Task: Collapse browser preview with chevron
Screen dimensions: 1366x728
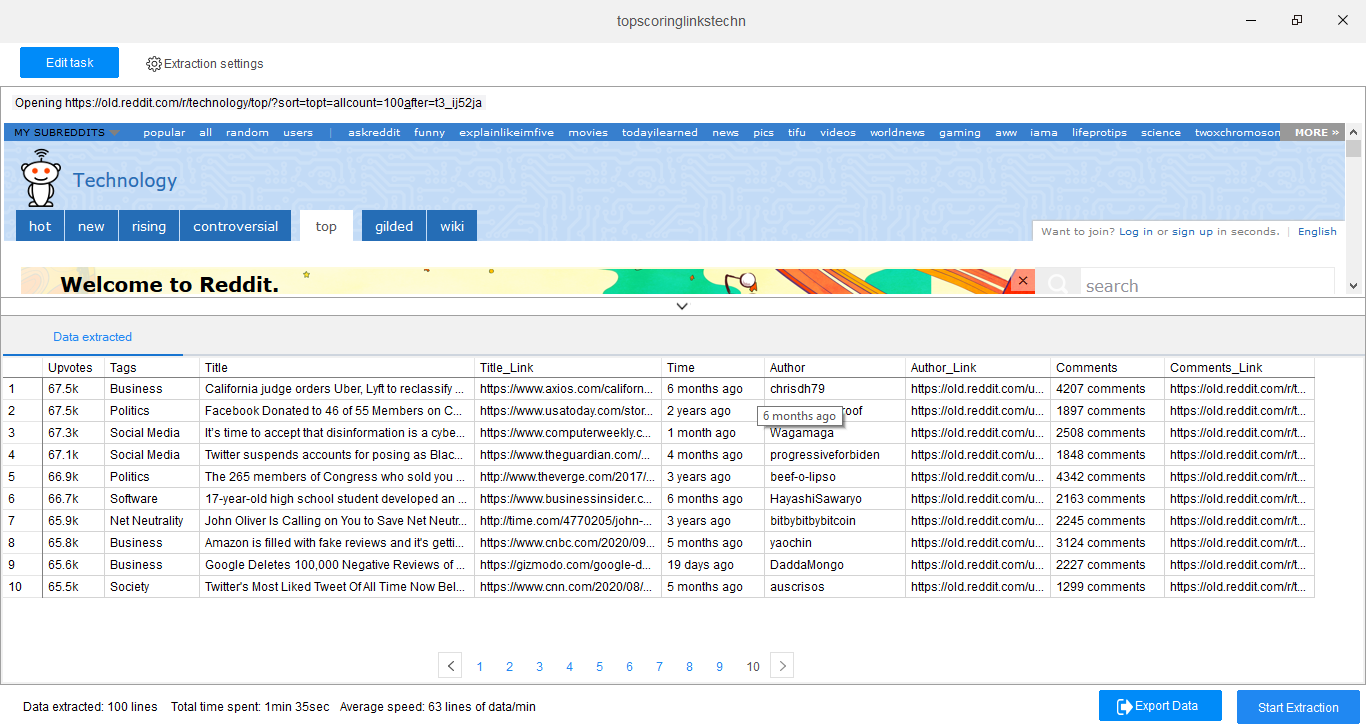Action: pos(682,306)
